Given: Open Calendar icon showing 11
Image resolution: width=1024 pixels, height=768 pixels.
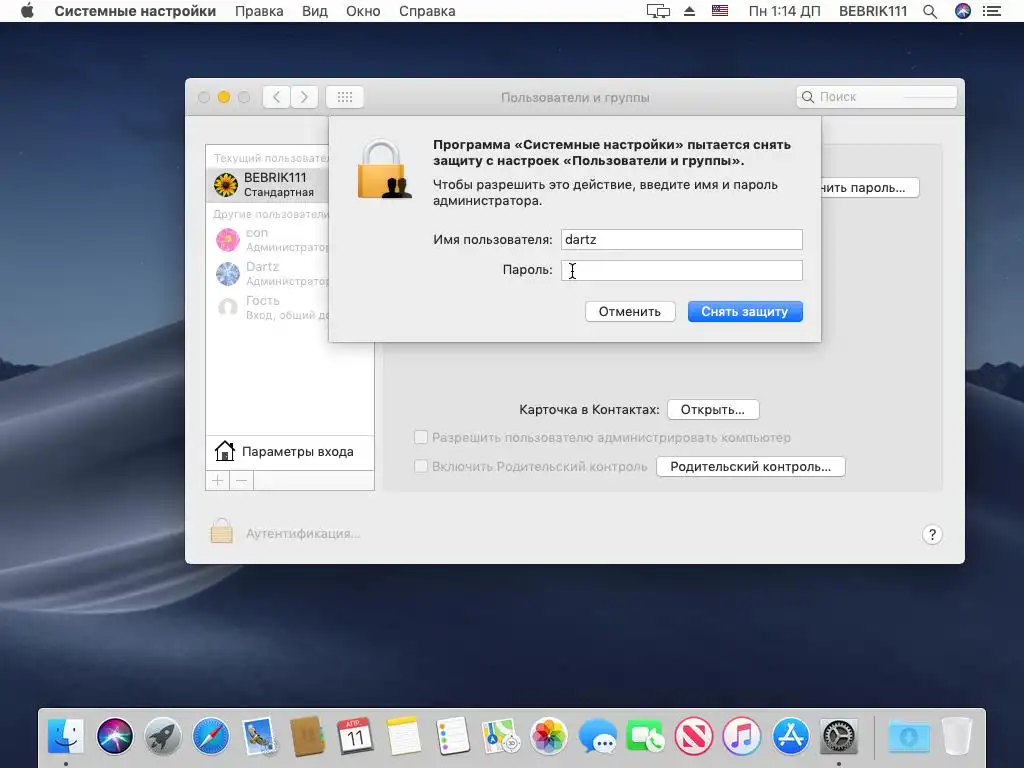Looking at the screenshot, I should (355, 736).
